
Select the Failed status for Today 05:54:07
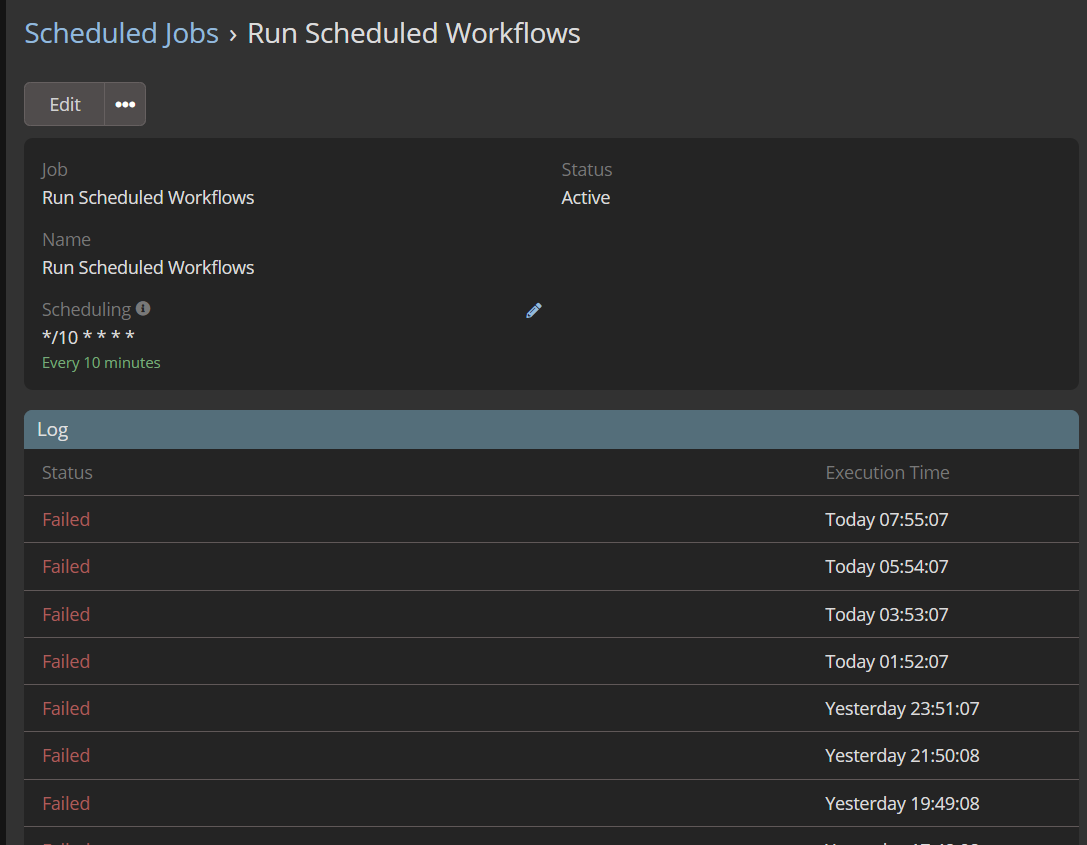point(66,567)
